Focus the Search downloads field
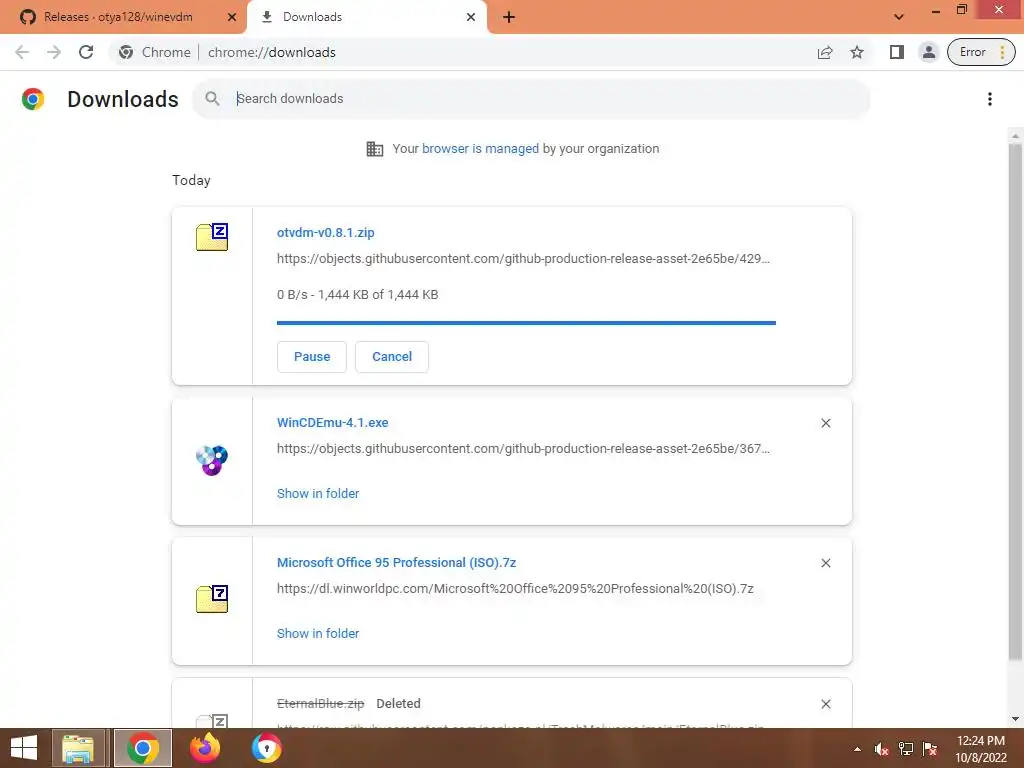1024x768 pixels. [x=531, y=99]
